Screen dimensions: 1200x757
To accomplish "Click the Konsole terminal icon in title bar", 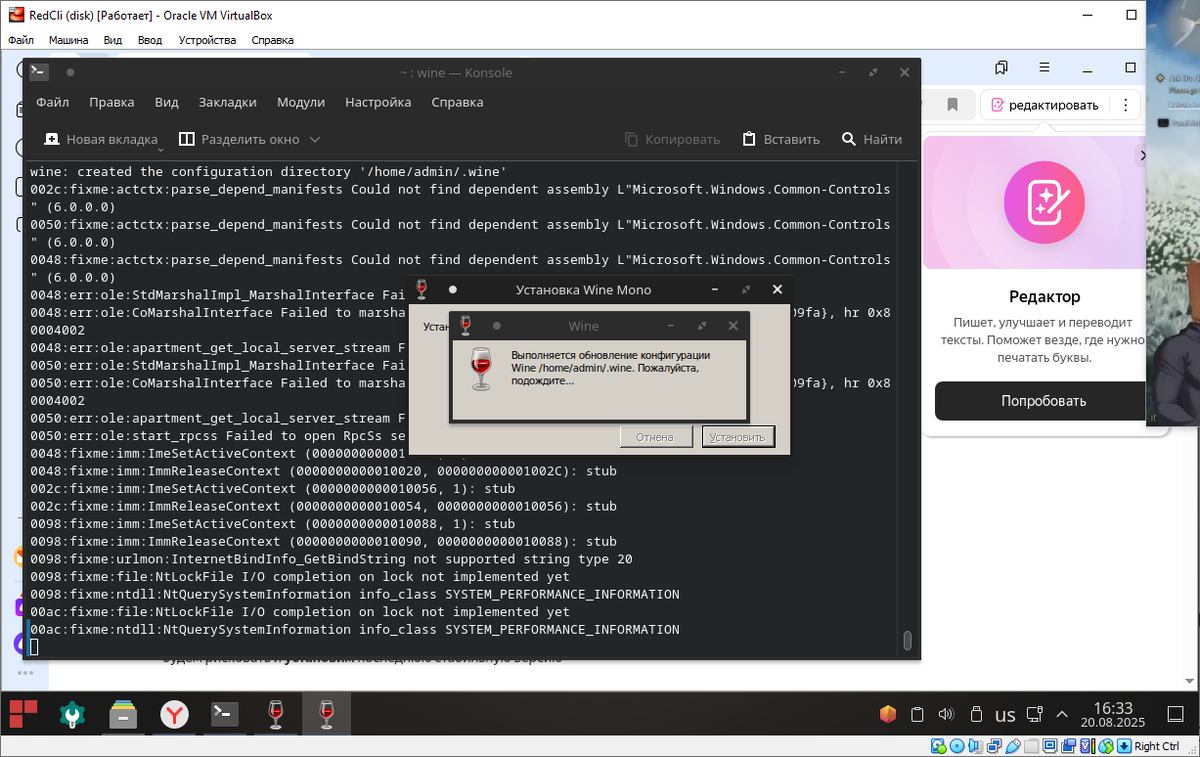I will pos(38,72).
